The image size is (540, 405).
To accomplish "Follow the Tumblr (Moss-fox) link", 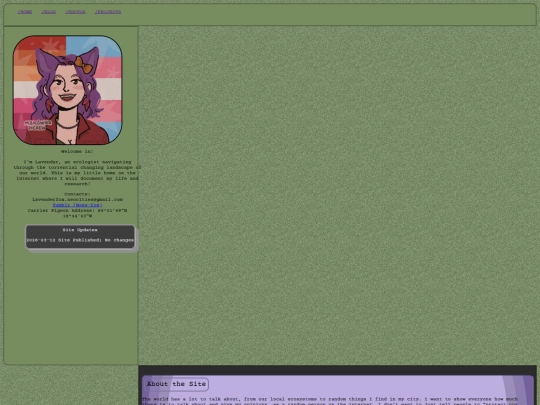I will tap(77, 205).
